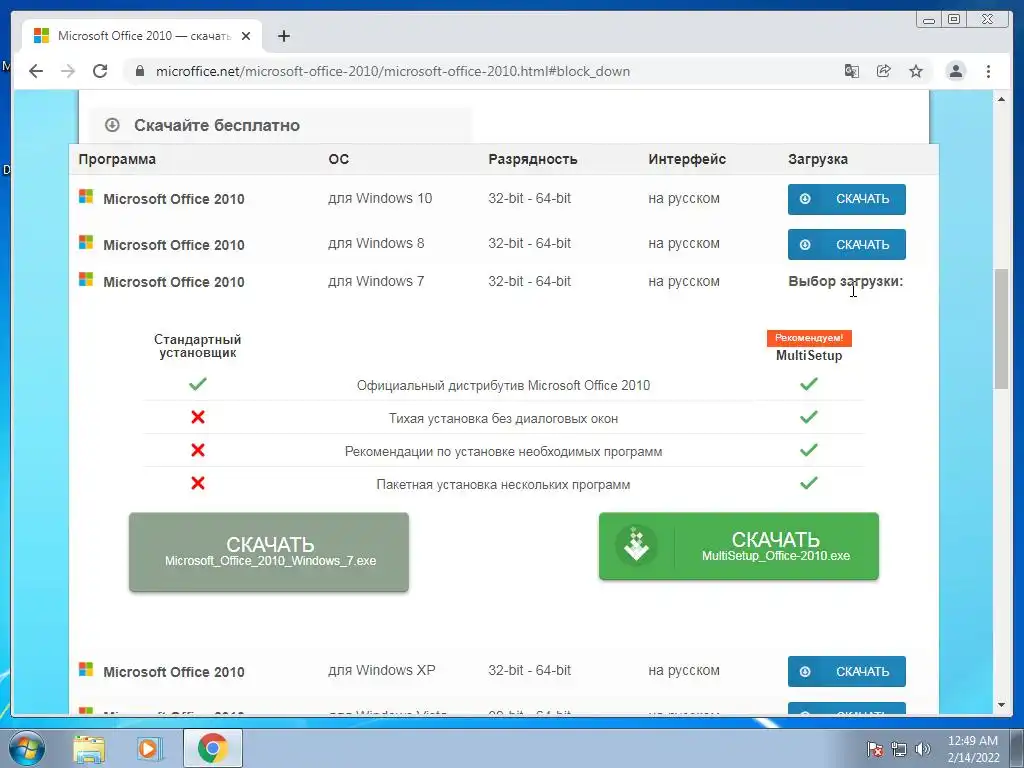The height and width of the screenshot is (768, 1024).
Task: Click 'Стандартный установщик' heading
Action: click(x=197, y=346)
